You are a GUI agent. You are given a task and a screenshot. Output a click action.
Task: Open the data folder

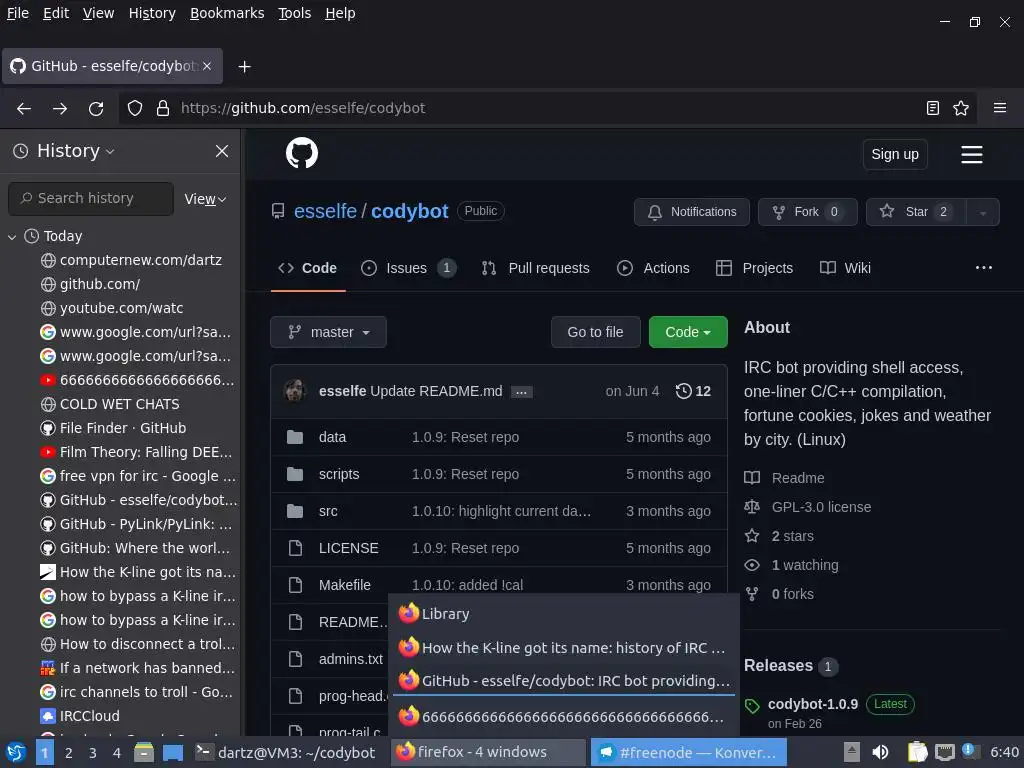pos(332,438)
